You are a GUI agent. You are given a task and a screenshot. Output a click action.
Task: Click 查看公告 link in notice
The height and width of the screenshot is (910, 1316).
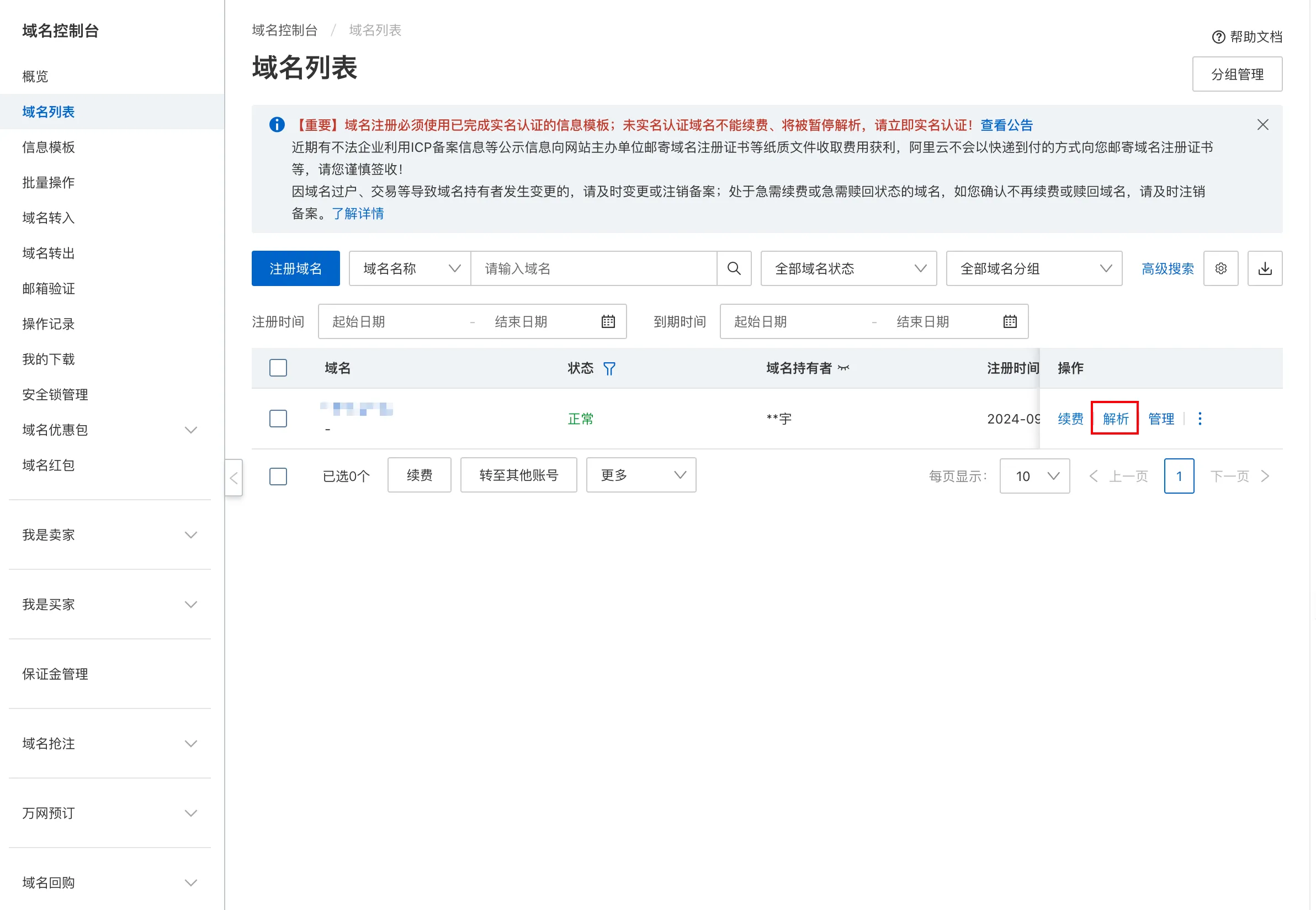coord(1006,125)
